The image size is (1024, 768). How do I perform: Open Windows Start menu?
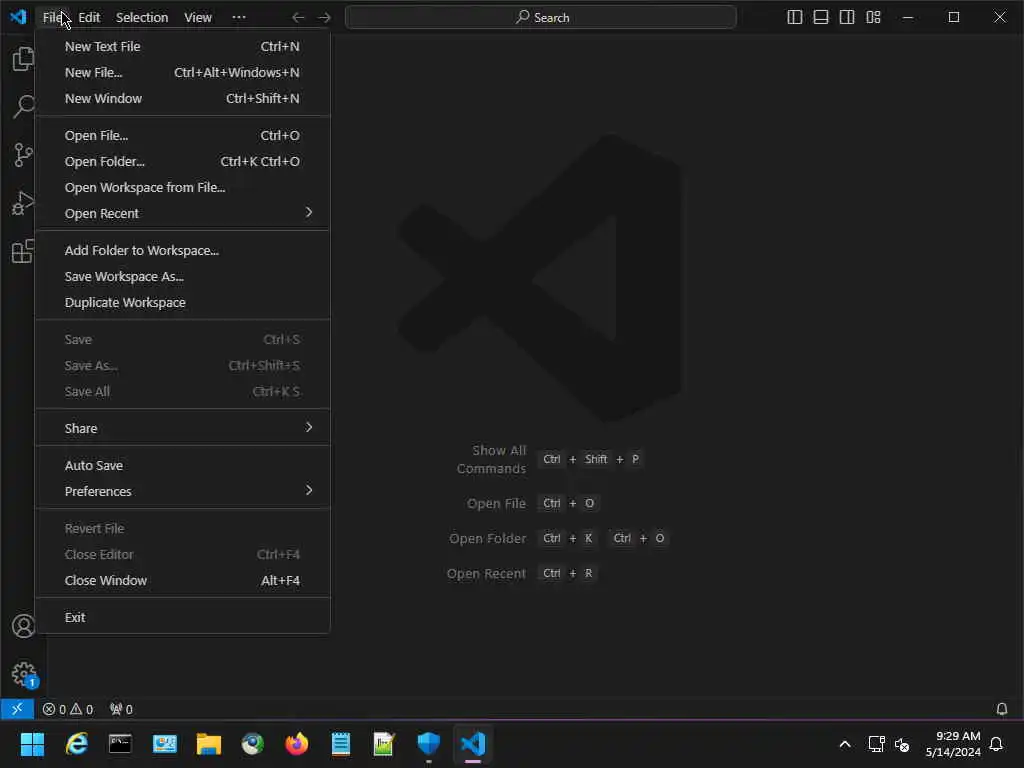coord(32,744)
